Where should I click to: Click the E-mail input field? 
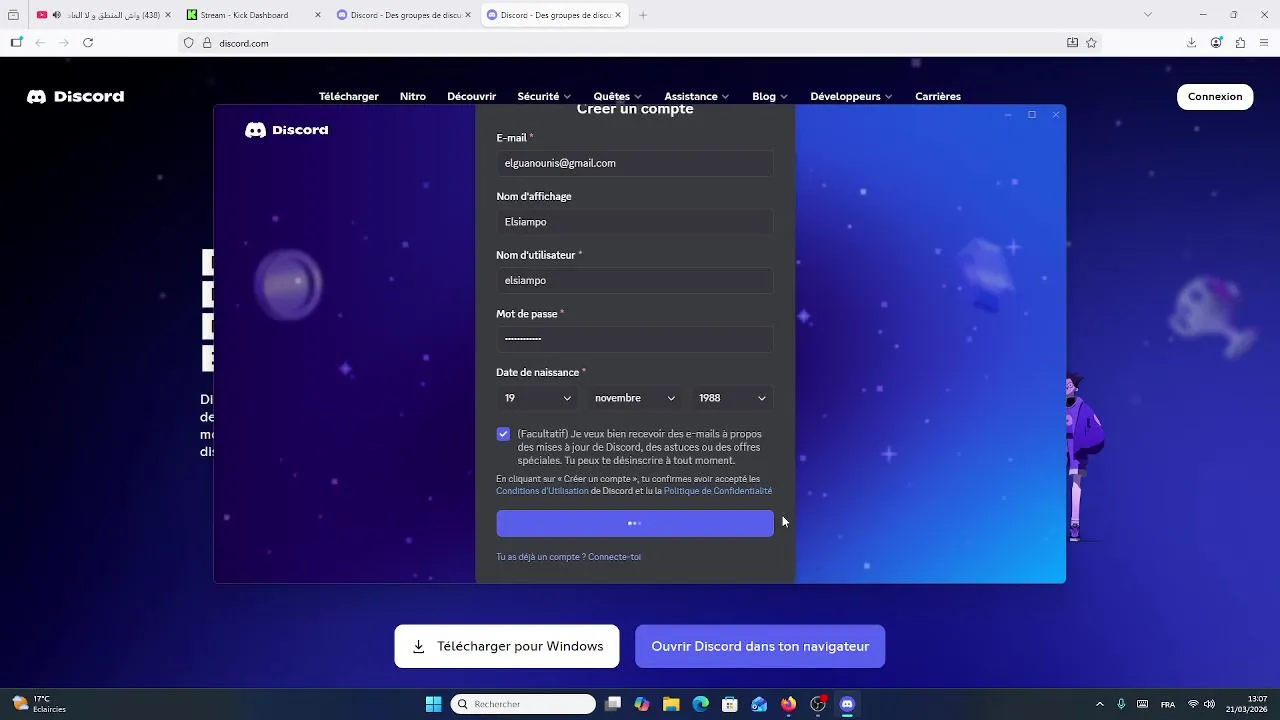[635, 163]
